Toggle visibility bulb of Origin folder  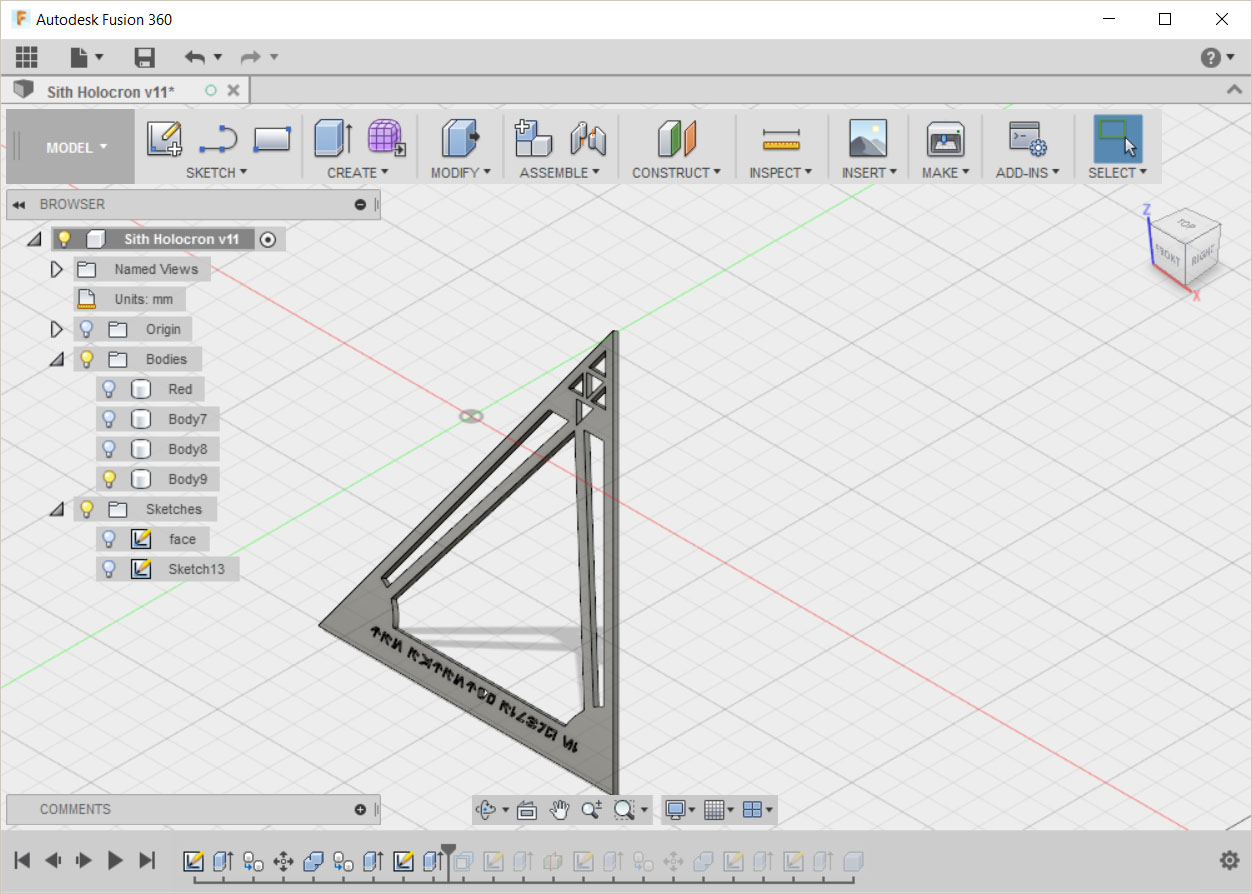(87, 329)
